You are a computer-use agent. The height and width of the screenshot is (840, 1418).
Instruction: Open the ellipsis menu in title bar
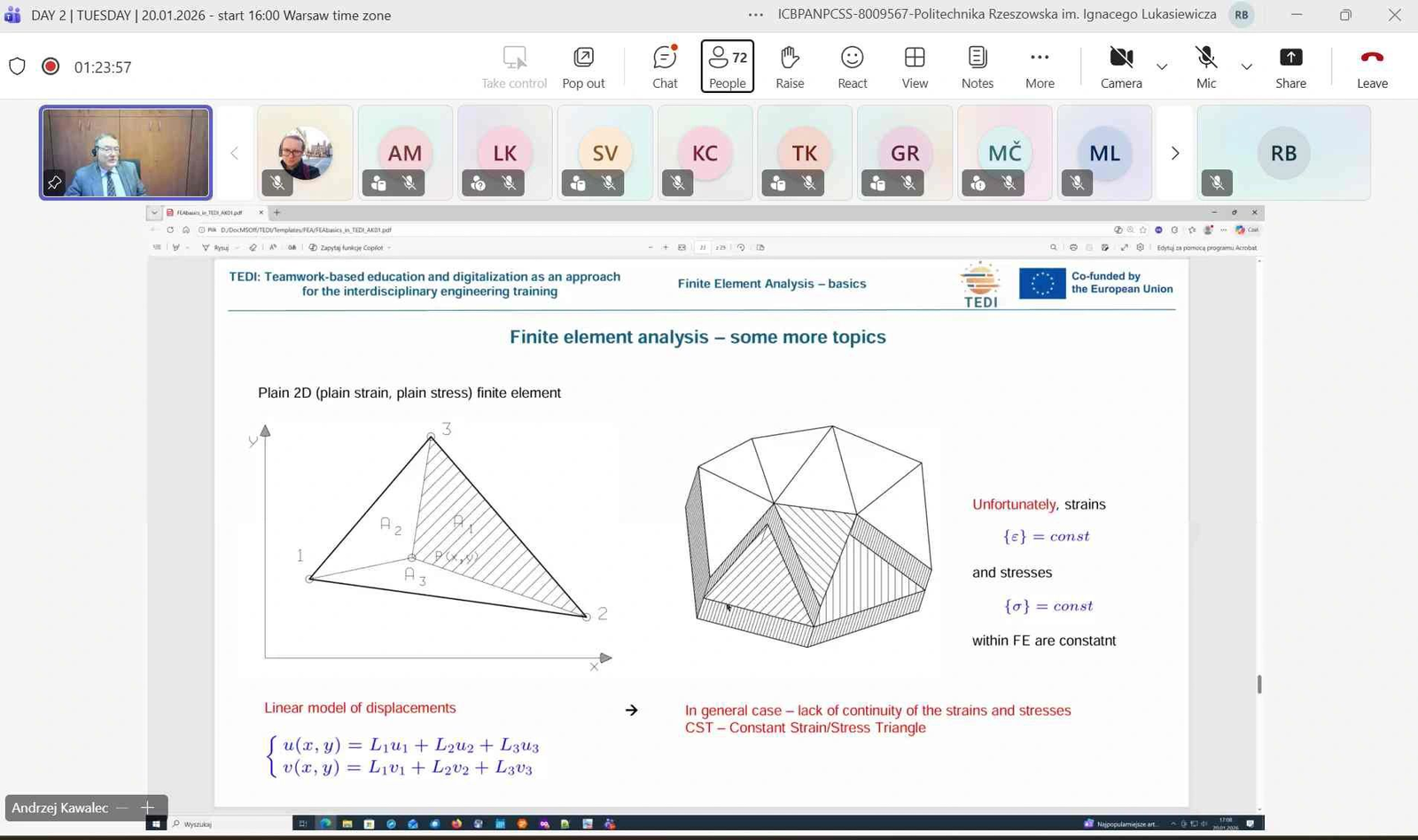coord(755,15)
